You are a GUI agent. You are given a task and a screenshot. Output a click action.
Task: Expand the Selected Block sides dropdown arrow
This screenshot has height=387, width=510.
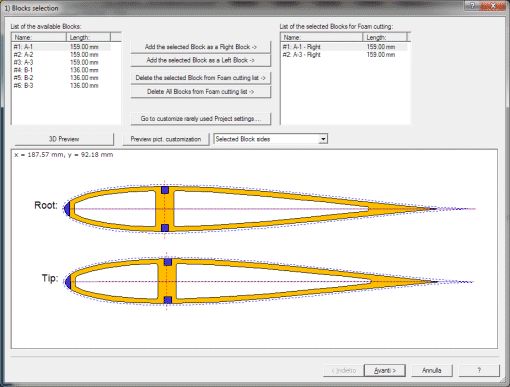(323, 139)
